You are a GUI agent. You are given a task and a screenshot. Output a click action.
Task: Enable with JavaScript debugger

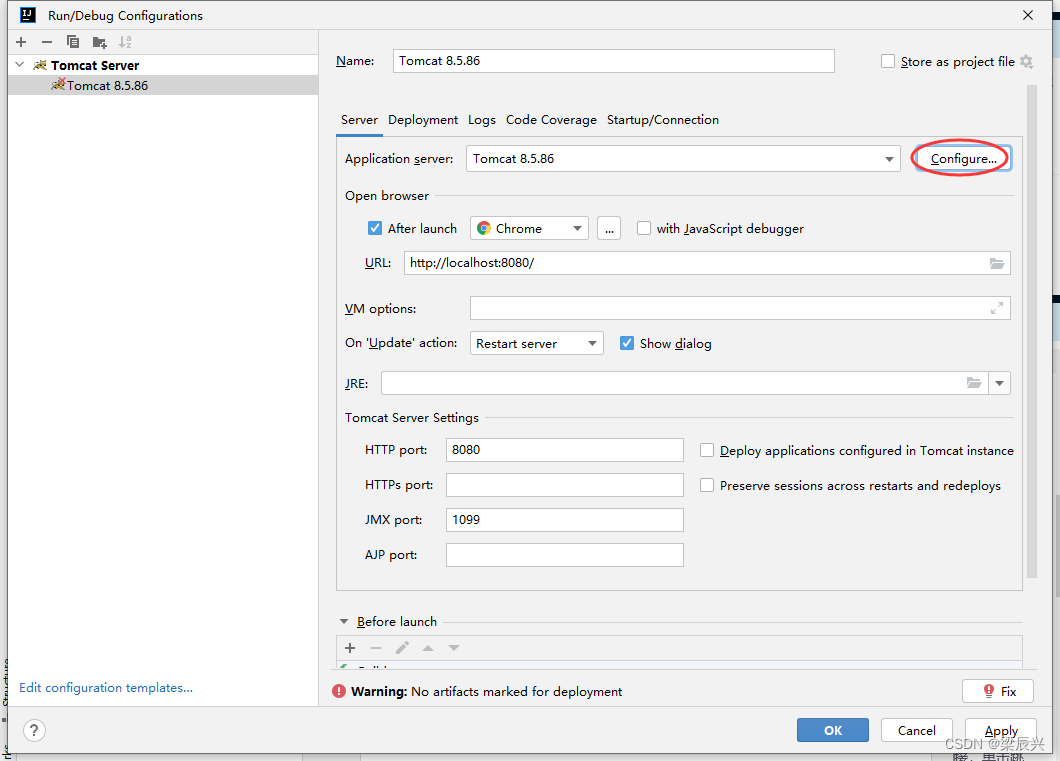tap(644, 228)
